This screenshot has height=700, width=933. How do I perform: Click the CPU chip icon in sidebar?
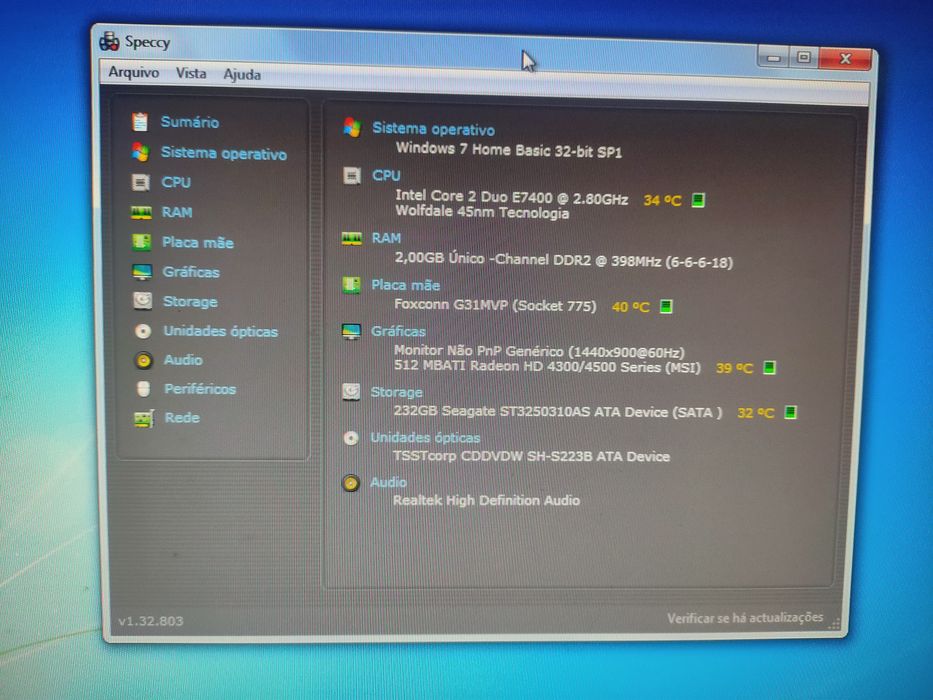[x=140, y=182]
